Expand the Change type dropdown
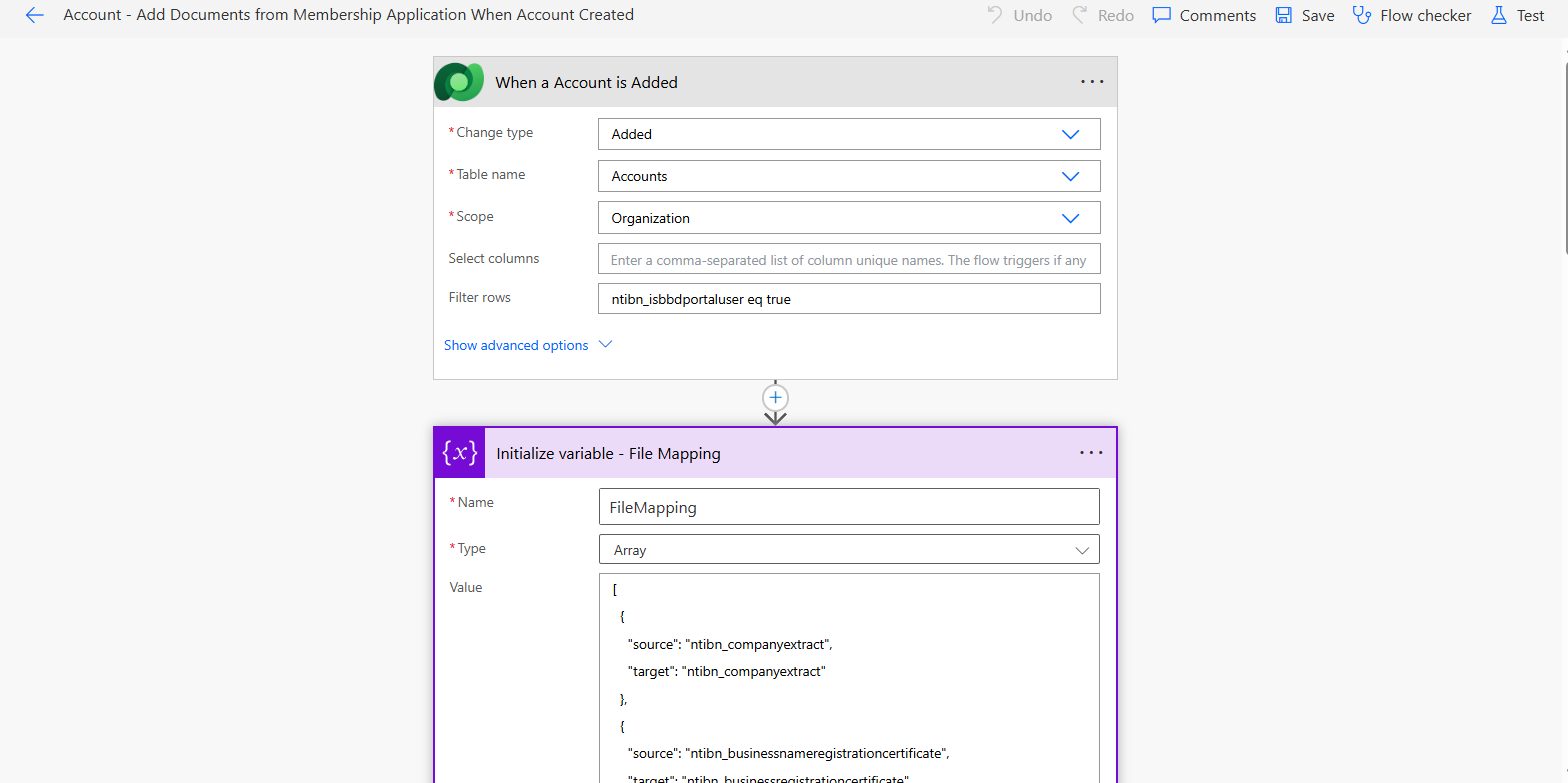 point(1070,134)
